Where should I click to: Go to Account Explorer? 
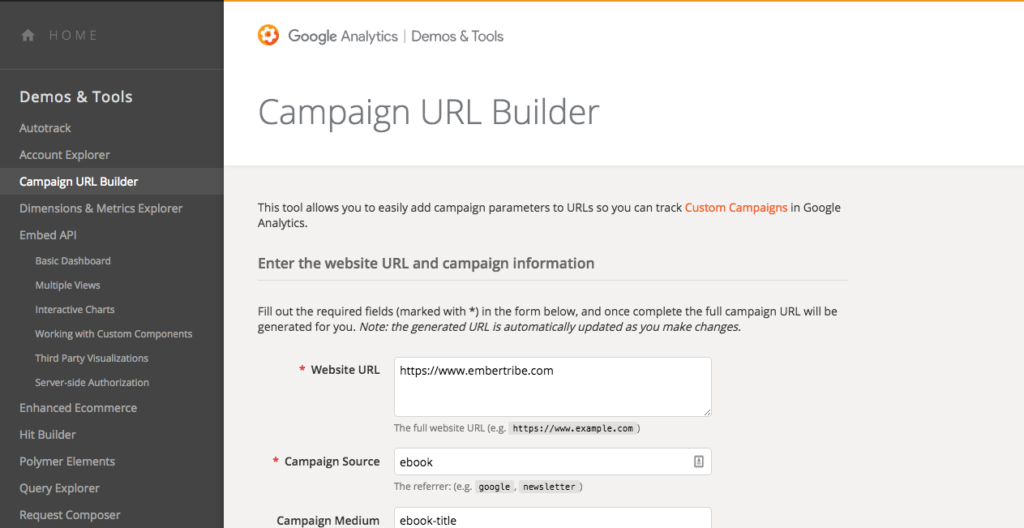pos(65,155)
